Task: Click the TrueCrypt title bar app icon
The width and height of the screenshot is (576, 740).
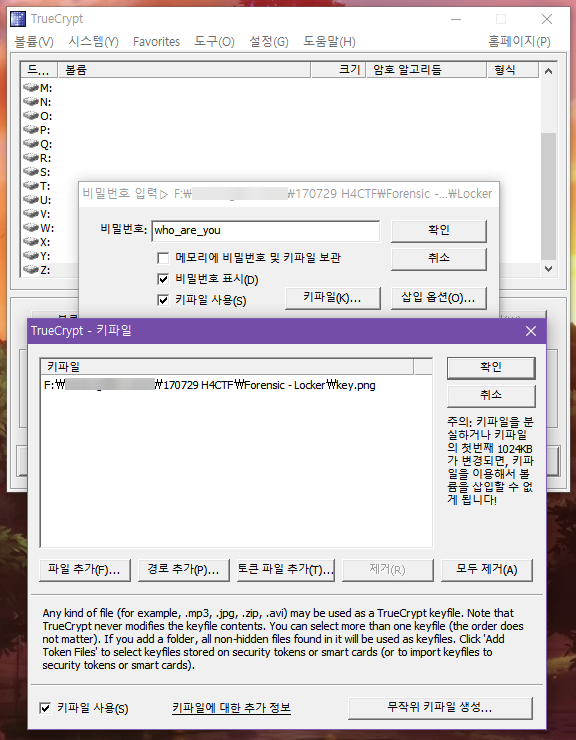Action: click(18, 19)
